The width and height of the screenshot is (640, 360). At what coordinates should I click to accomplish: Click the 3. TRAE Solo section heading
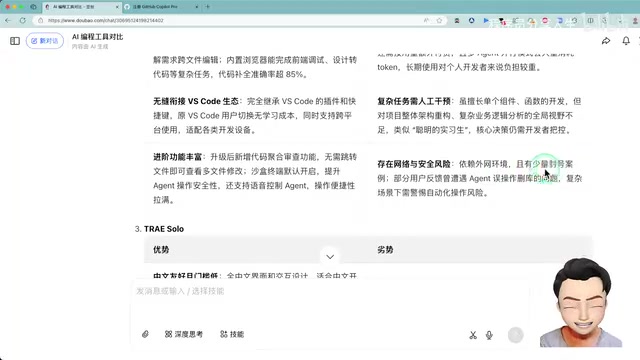(159, 229)
